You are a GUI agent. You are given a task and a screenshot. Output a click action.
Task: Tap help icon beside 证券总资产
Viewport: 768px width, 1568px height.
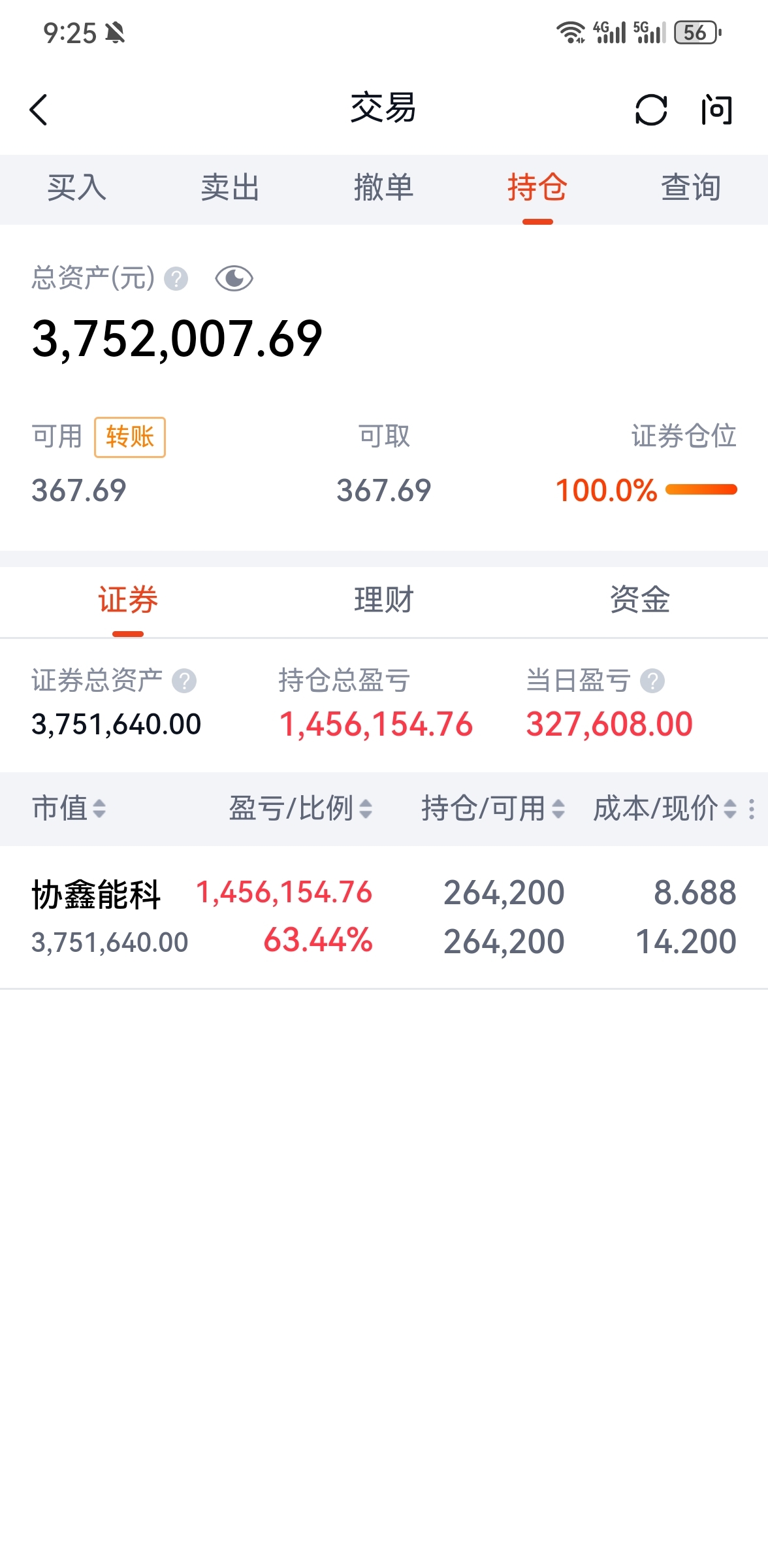click(184, 681)
